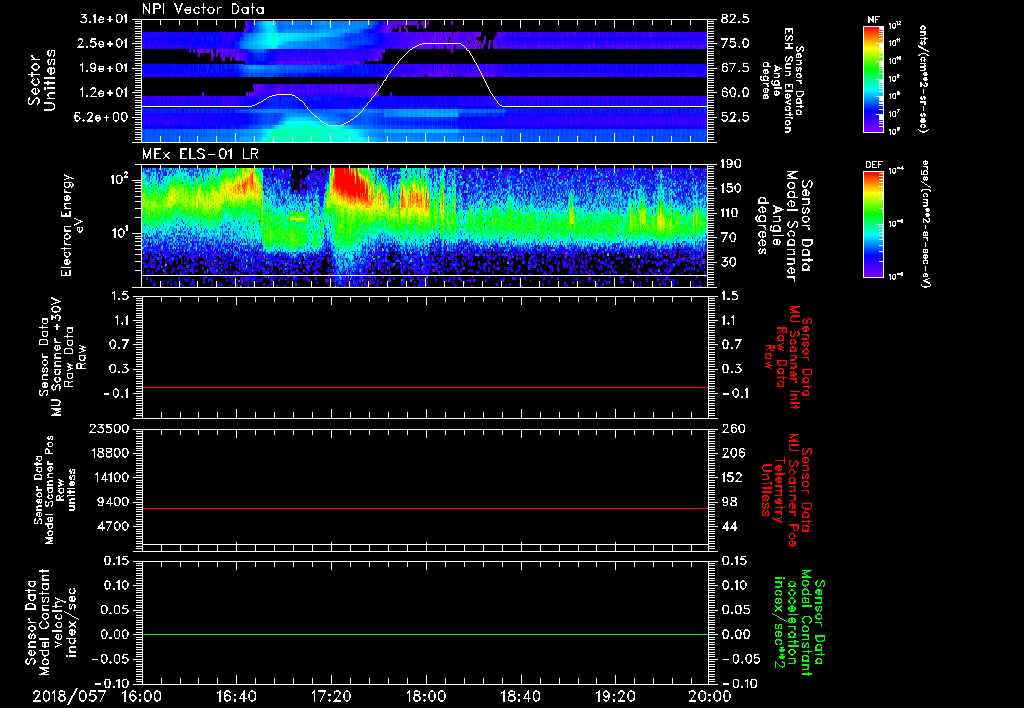Viewport: 1024px width, 708px height.
Task: Pick the 17:20 time axis label
Action: [331, 696]
